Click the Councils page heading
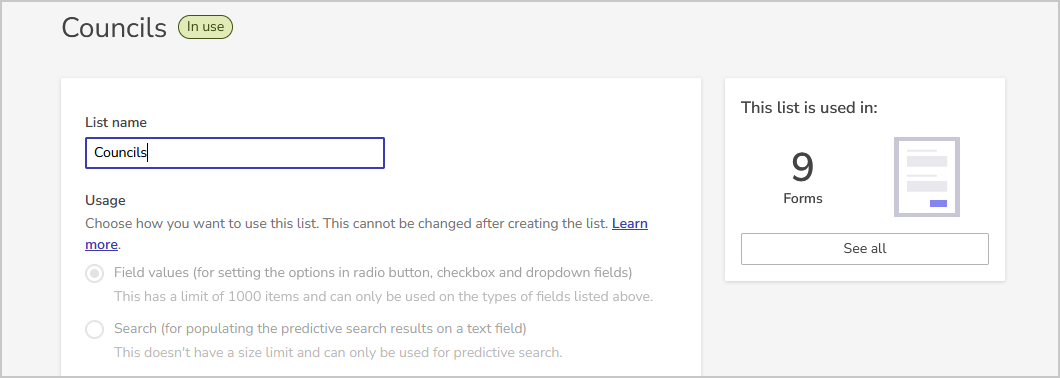Screen dimensions: 1060x378 (x=114, y=28)
